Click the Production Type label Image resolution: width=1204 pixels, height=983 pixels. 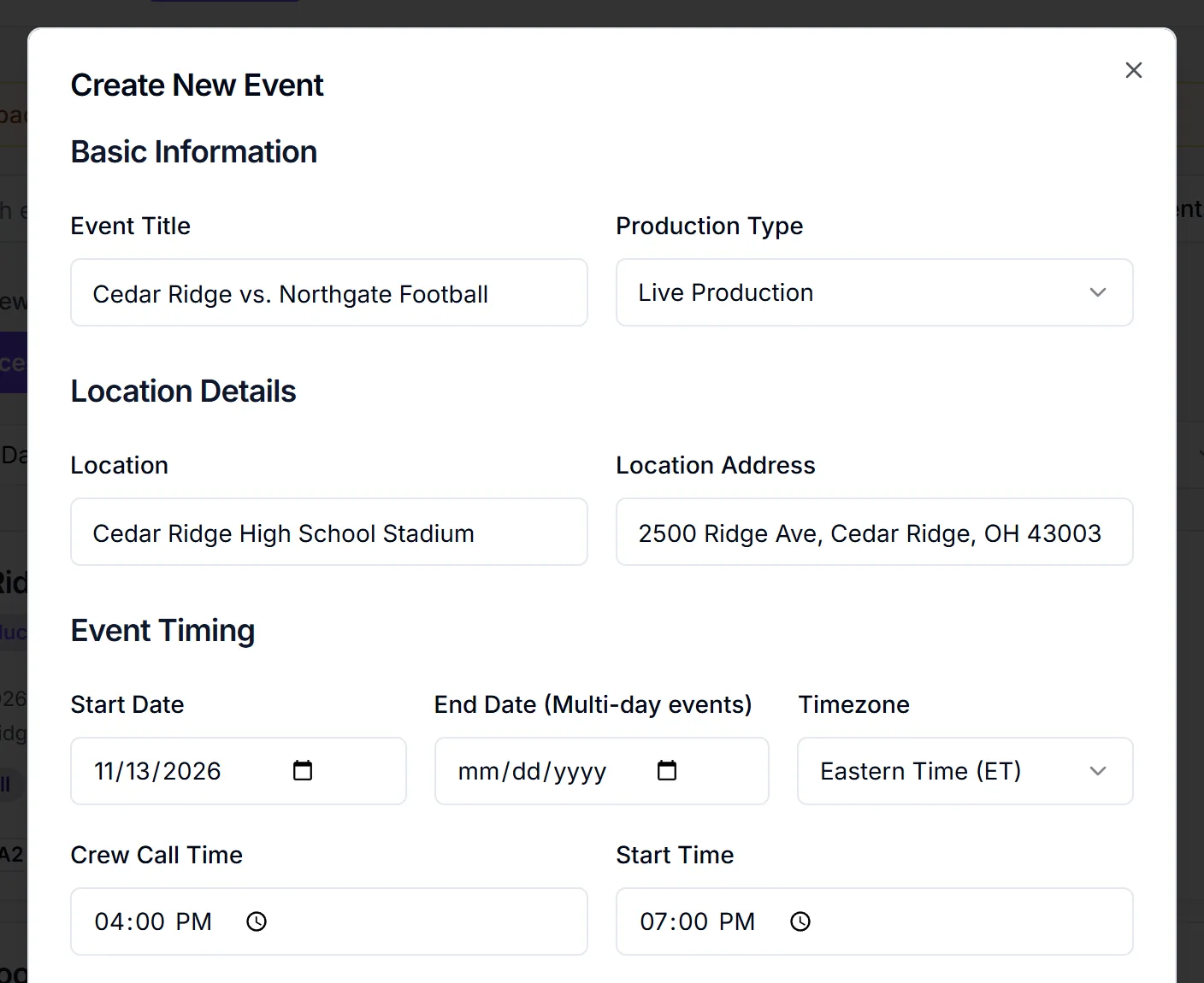pos(710,226)
